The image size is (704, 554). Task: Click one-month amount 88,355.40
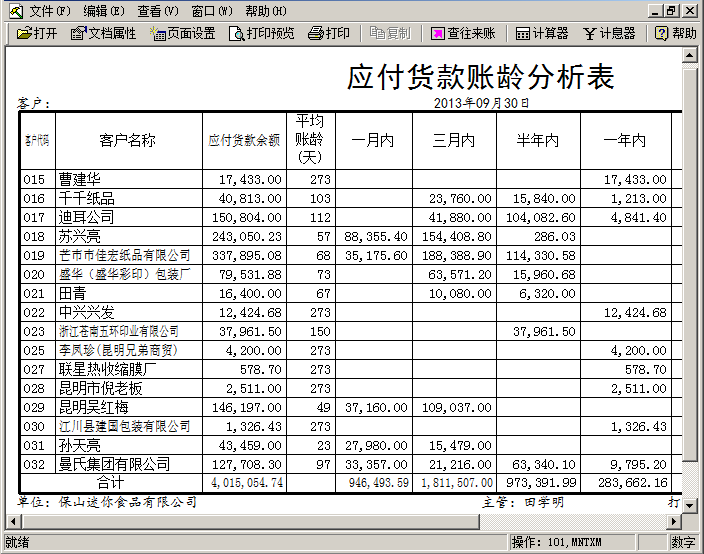[376, 237]
